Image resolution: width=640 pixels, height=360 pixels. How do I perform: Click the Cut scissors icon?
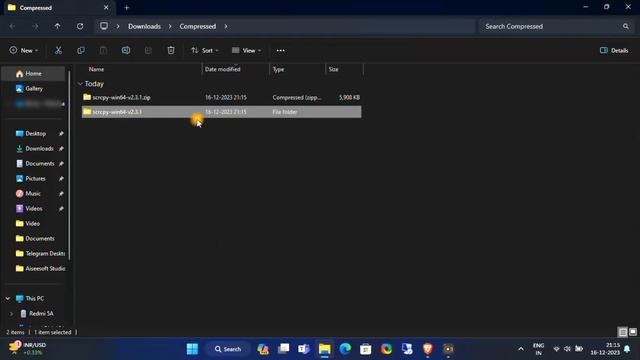point(58,50)
